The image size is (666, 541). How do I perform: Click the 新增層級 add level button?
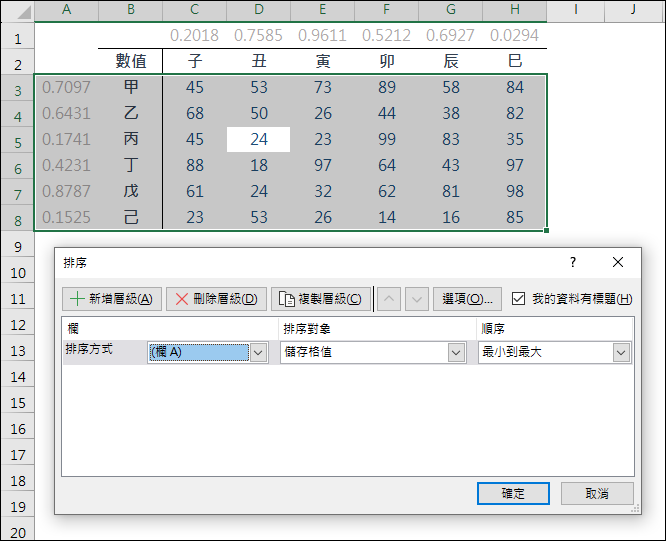[x=112, y=299]
